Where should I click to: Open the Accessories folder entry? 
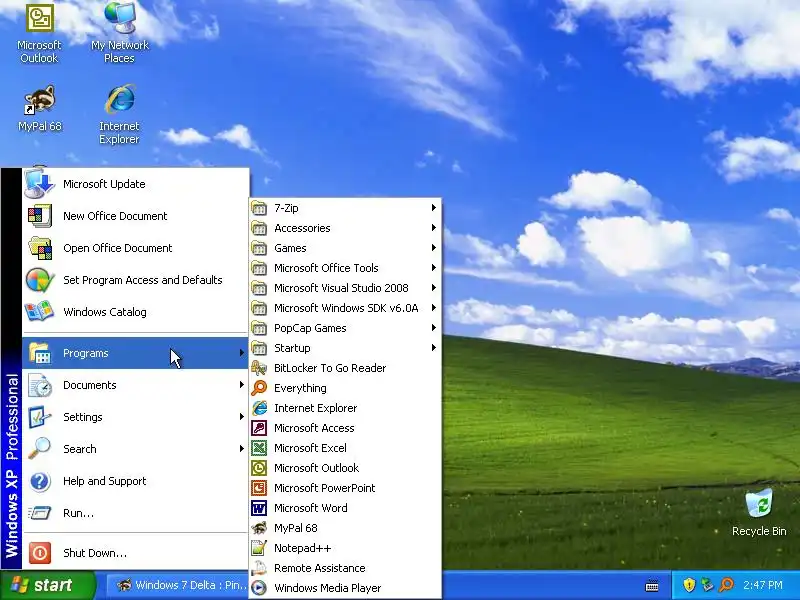click(x=345, y=228)
